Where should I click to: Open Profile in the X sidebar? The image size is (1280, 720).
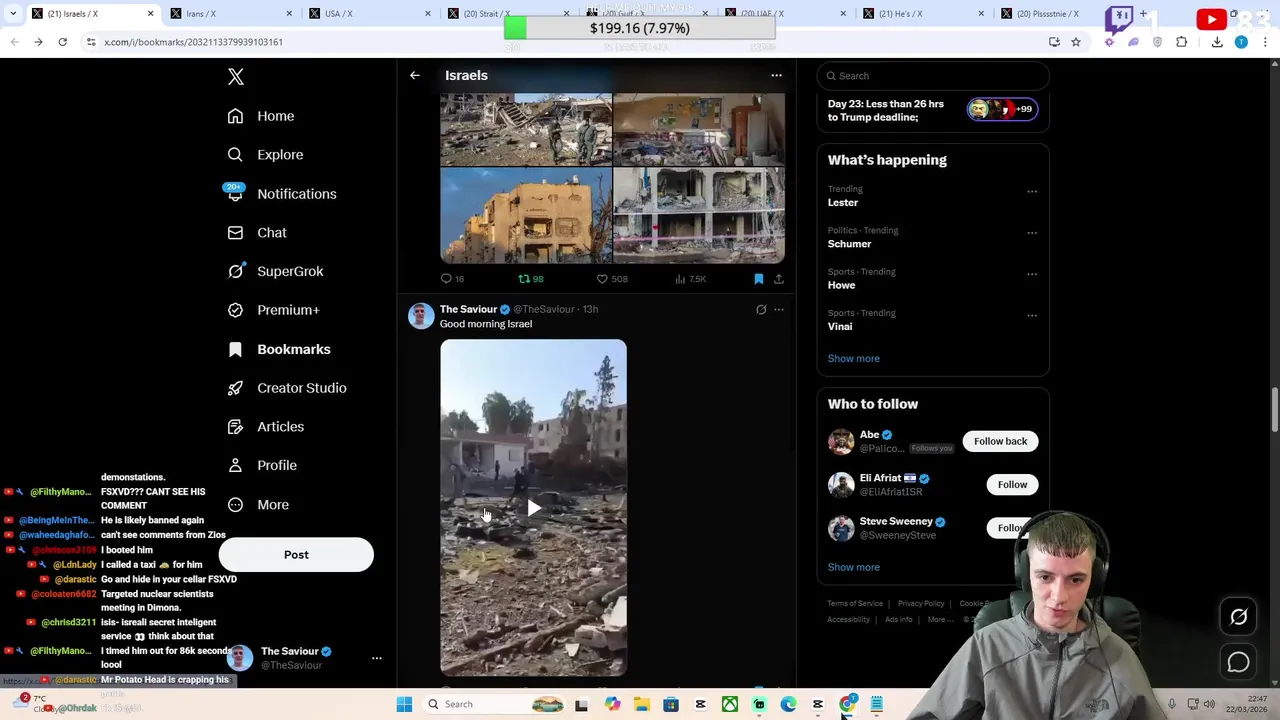[262, 465]
